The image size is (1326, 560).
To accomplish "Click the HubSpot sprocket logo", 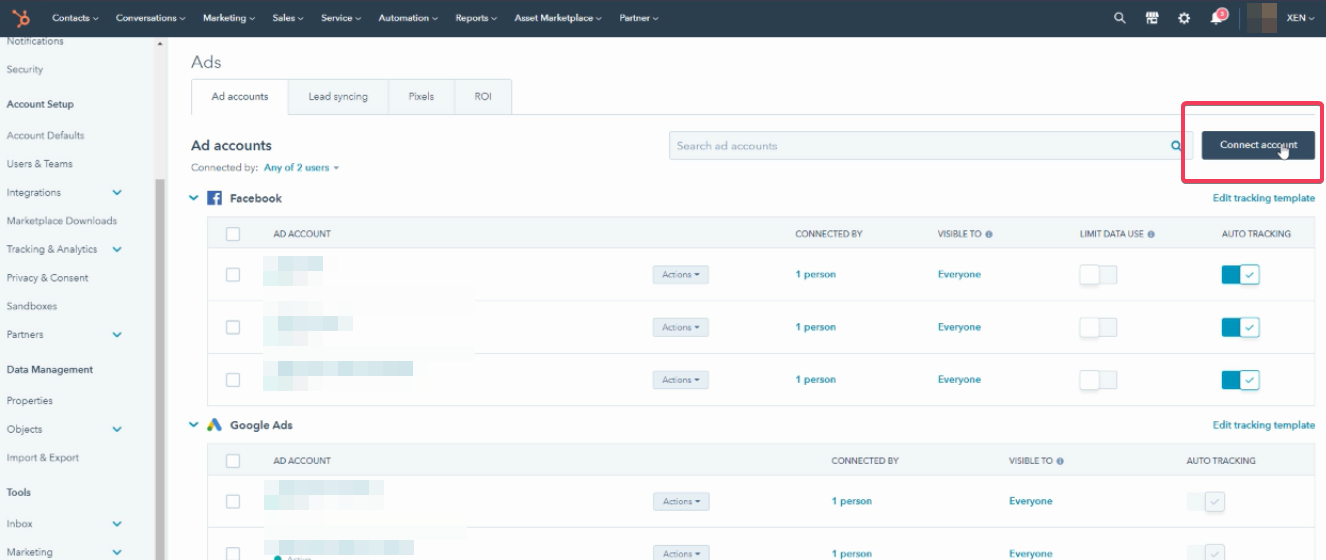I will pyautogui.click(x=21, y=18).
